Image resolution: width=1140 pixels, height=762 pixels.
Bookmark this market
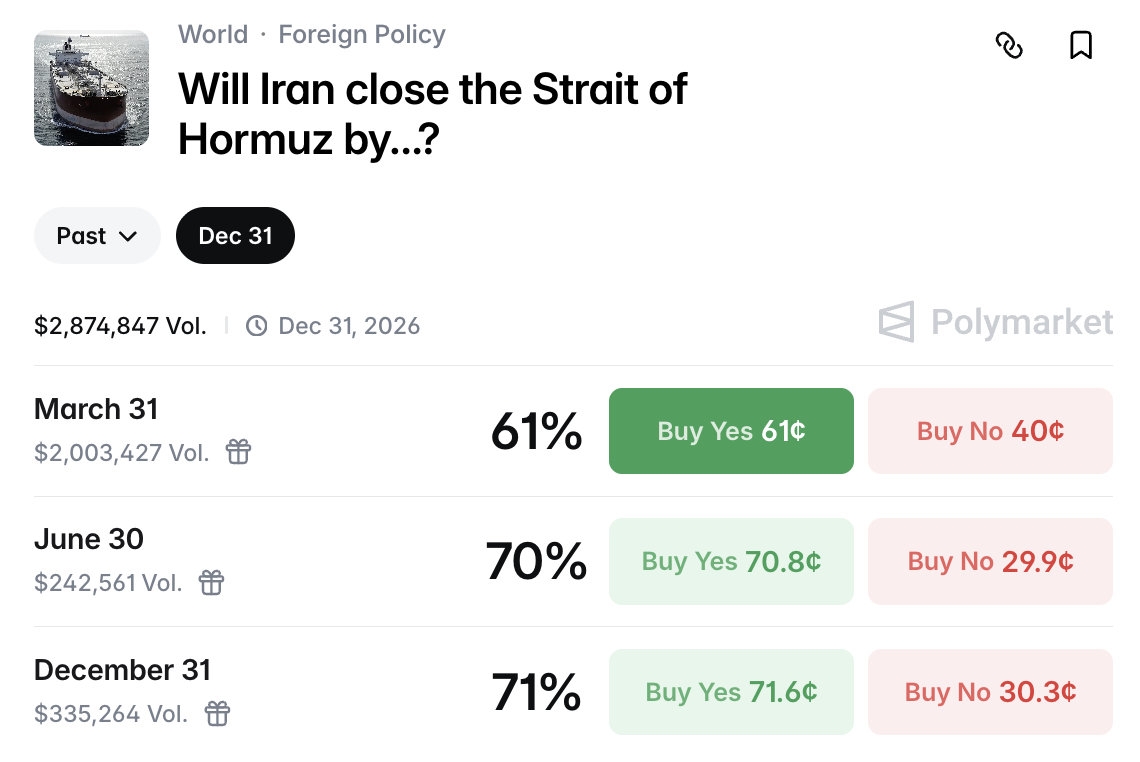1081,45
